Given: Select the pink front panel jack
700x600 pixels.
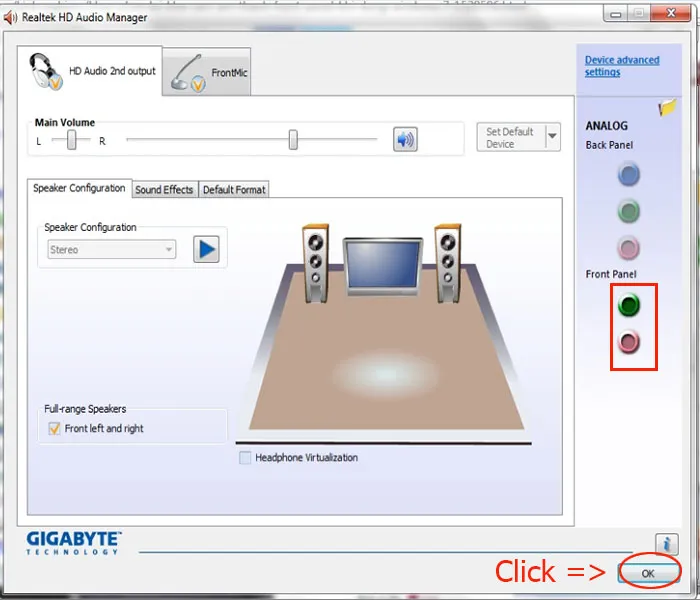Looking at the screenshot, I should pos(629,343).
